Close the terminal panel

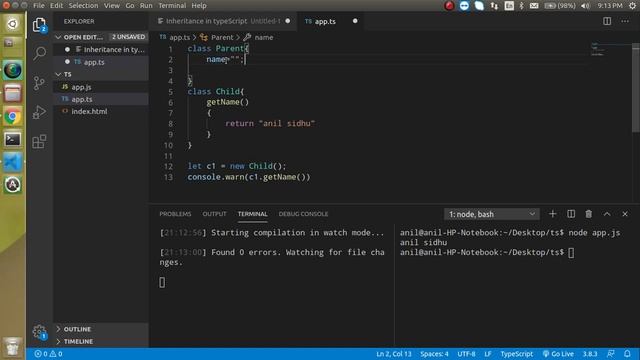click(x=625, y=214)
